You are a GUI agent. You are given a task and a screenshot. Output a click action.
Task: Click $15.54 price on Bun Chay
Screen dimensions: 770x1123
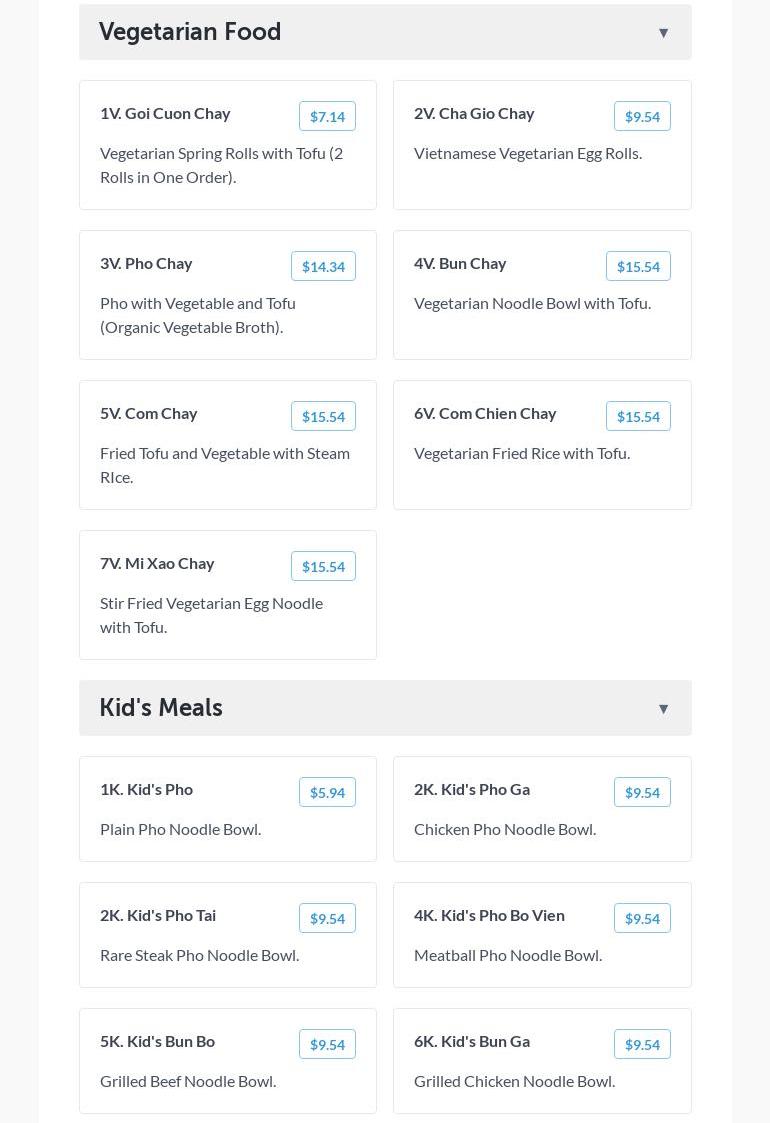638,266
